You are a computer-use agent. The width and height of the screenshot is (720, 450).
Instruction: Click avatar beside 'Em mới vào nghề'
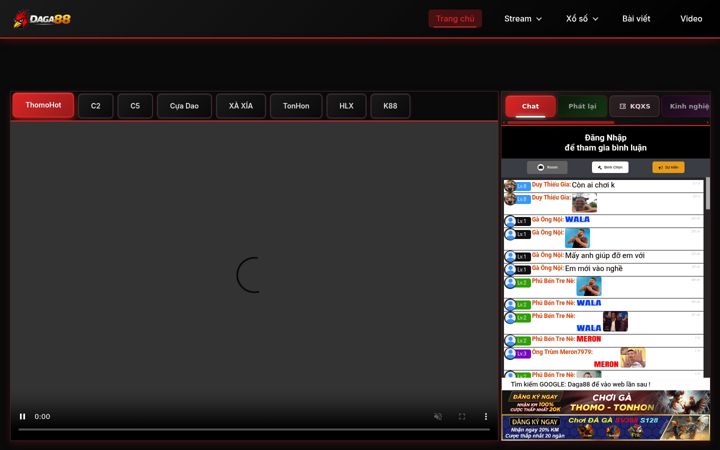pyautogui.click(x=510, y=269)
